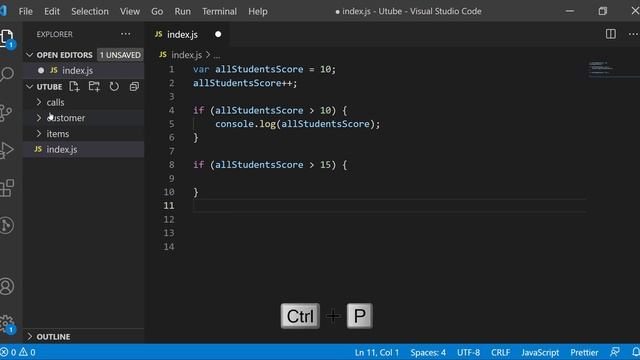Open the Terminal menu

219,11
